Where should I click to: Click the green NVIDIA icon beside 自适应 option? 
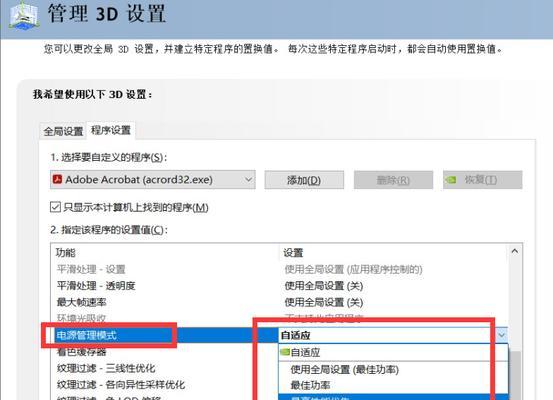point(285,352)
